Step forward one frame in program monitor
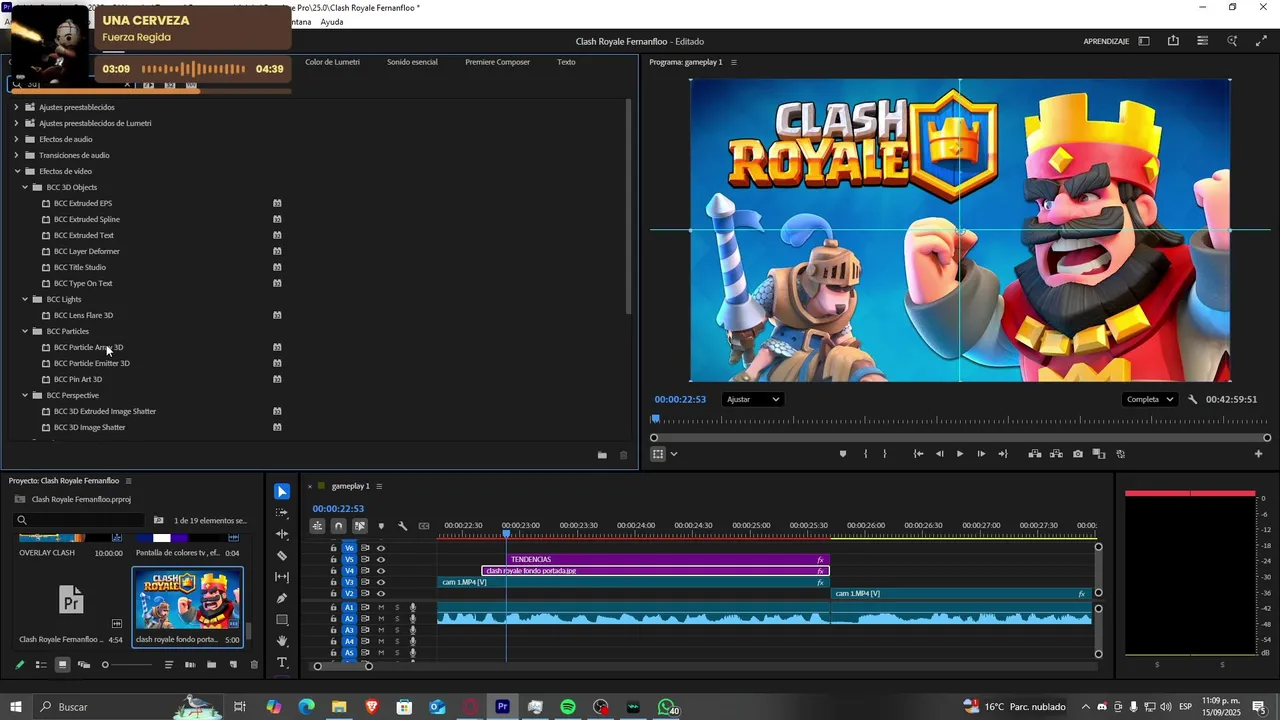Image resolution: width=1280 pixels, height=720 pixels. click(x=981, y=454)
